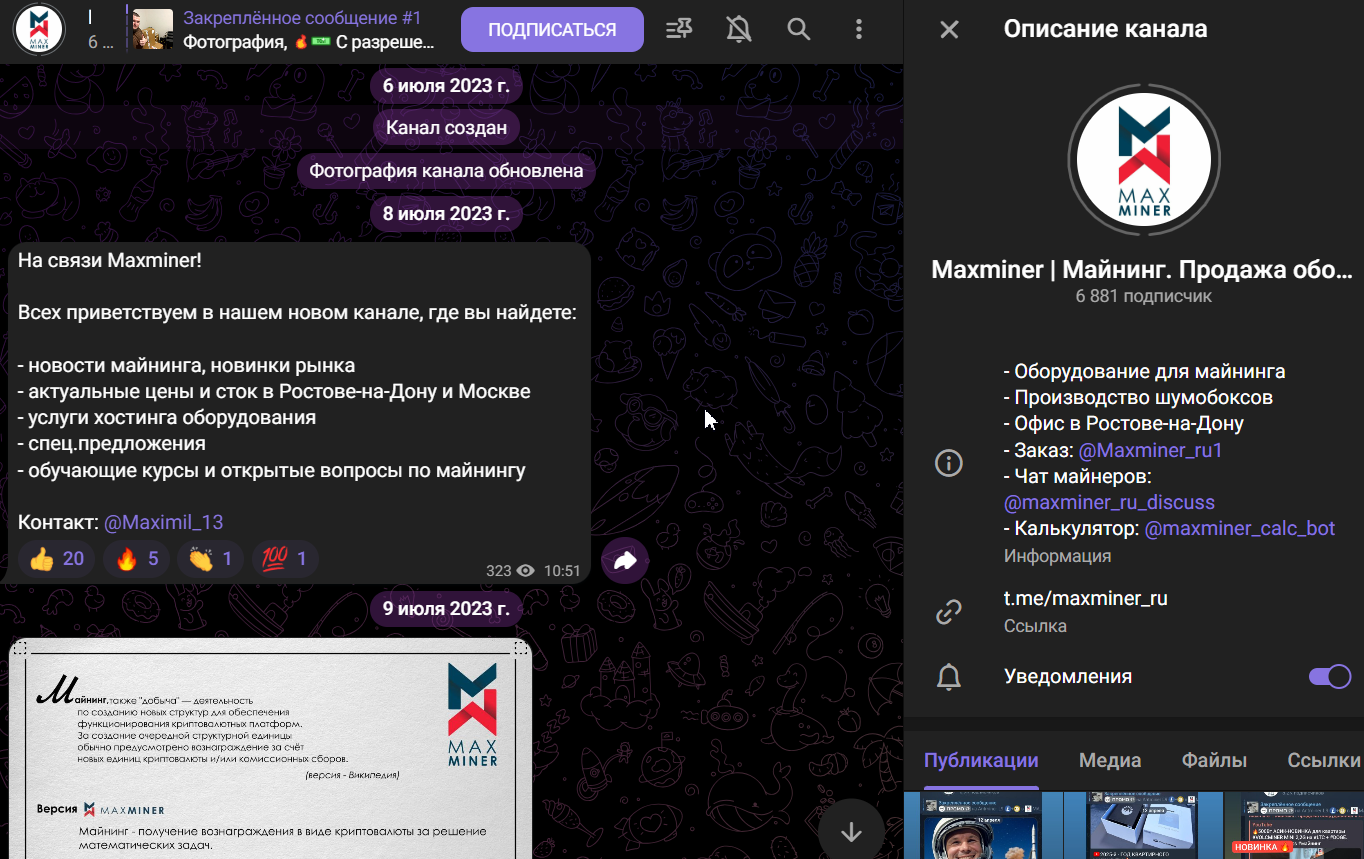
Task: Click the 6 881 подписчик count
Action: [1144, 296]
